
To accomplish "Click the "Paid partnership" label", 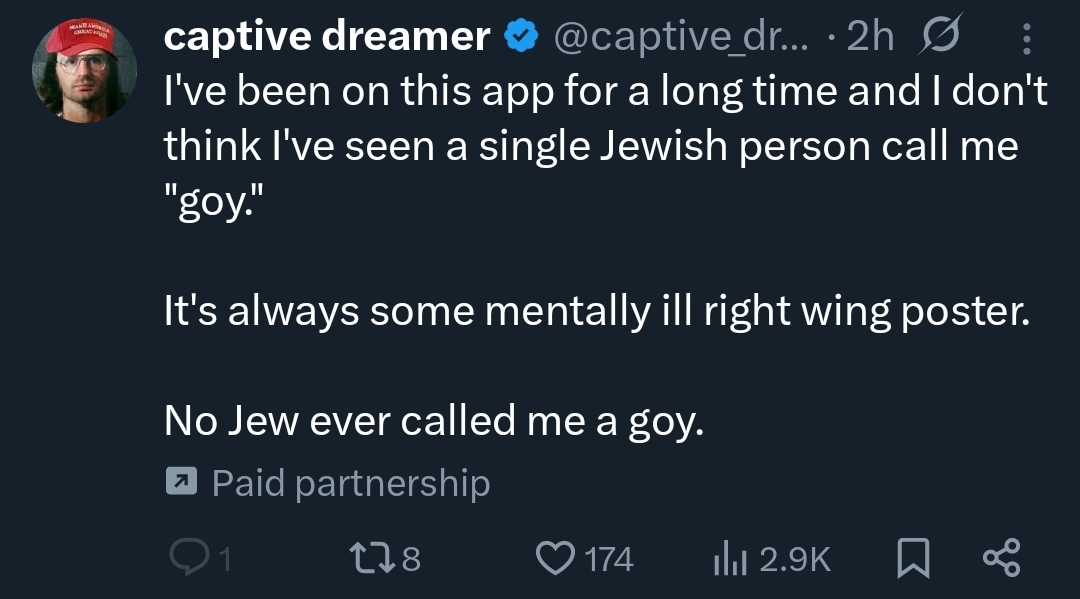I will [x=351, y=484].
